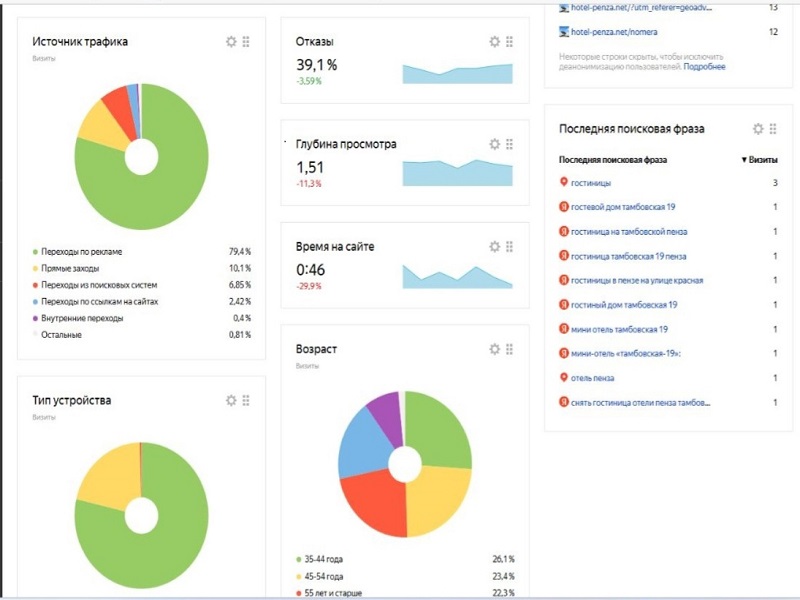
Task: Open phrase мини-отель «тамбовская-19»:
Action: click(x=626, y=353)
